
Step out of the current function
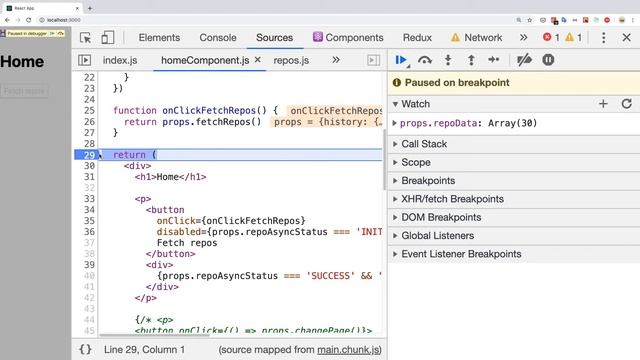point(471,60)
